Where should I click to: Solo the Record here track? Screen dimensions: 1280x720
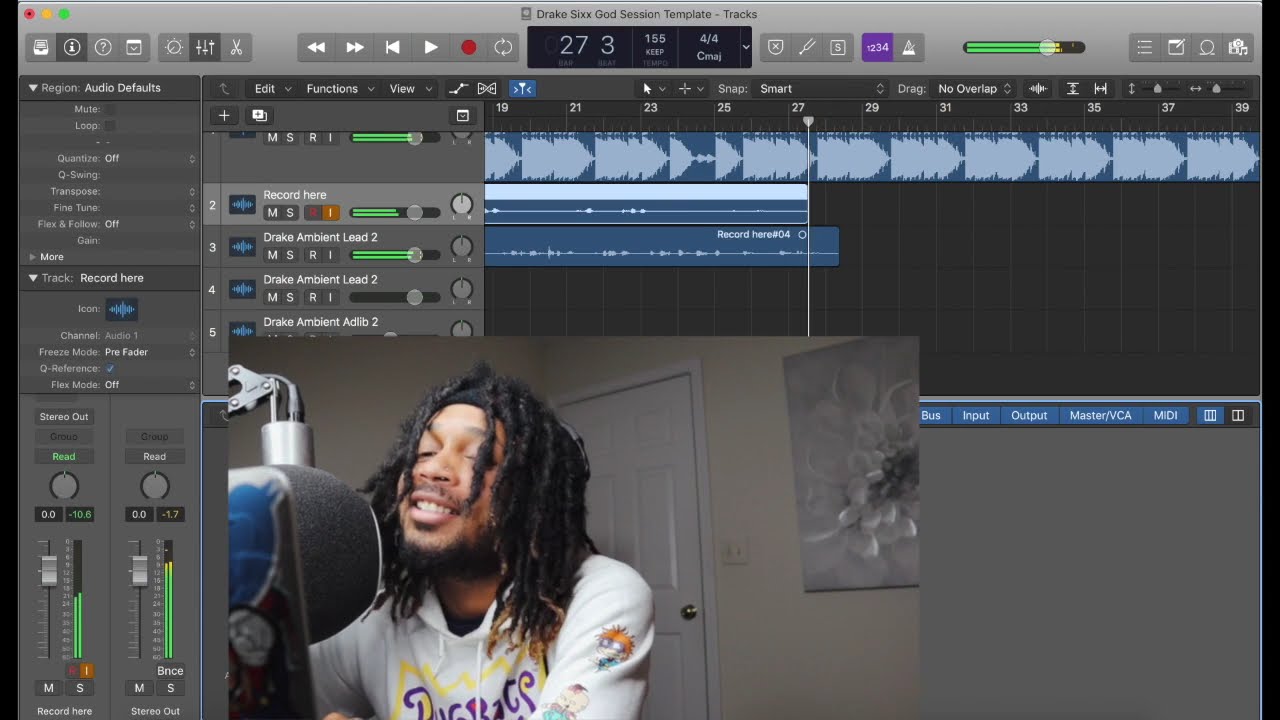[290, 213]
